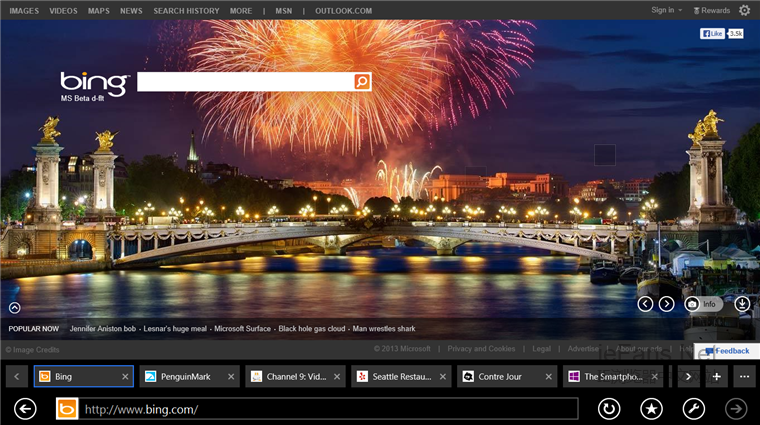Open the Legal link
The image size is (760, 425).
coord(541,348)
